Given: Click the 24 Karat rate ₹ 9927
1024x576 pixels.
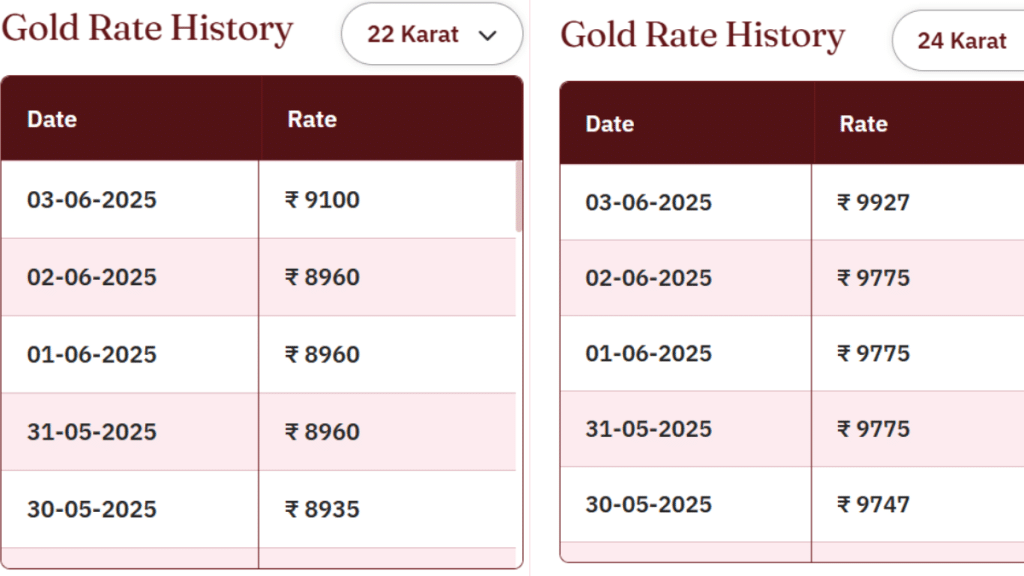Looking at the screenshot, I should point(873,202).
